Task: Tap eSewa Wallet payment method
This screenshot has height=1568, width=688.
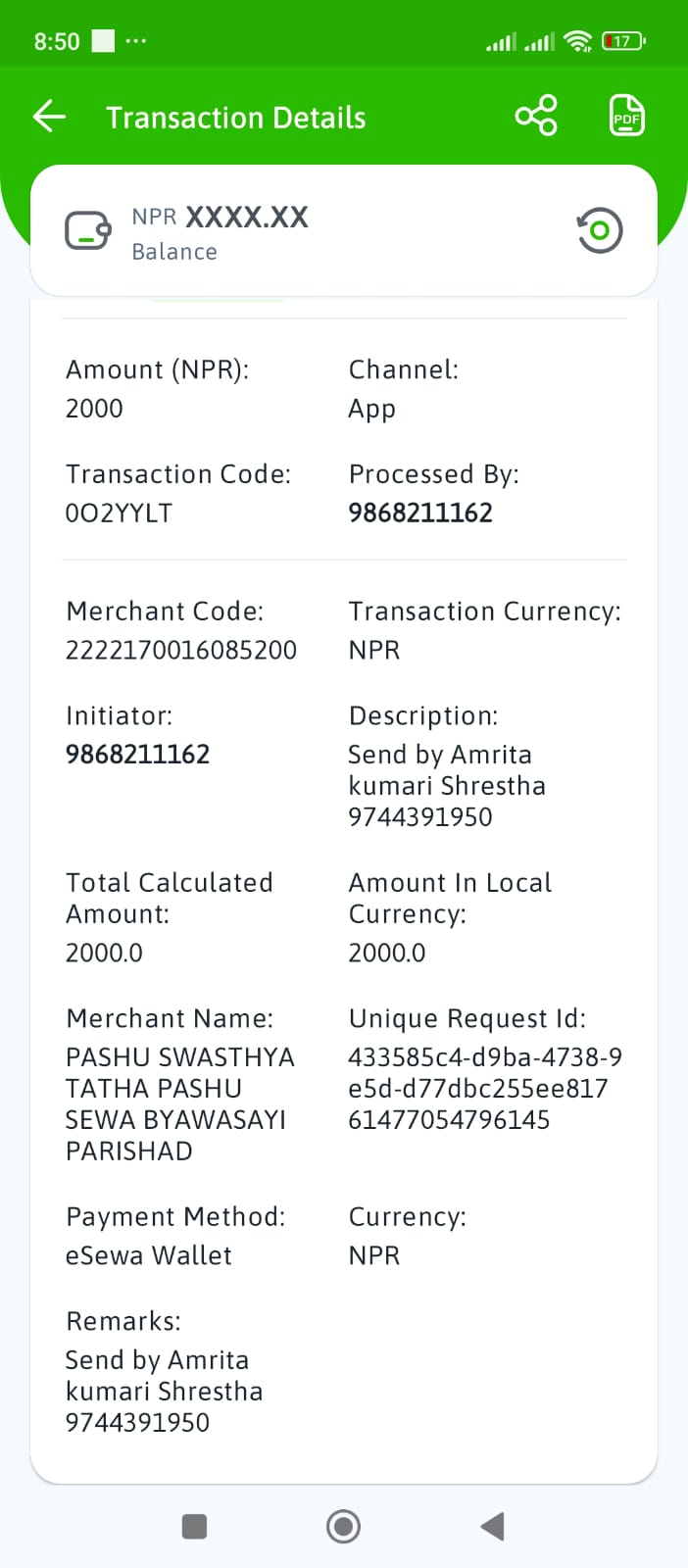Action: pos(149,1255)
